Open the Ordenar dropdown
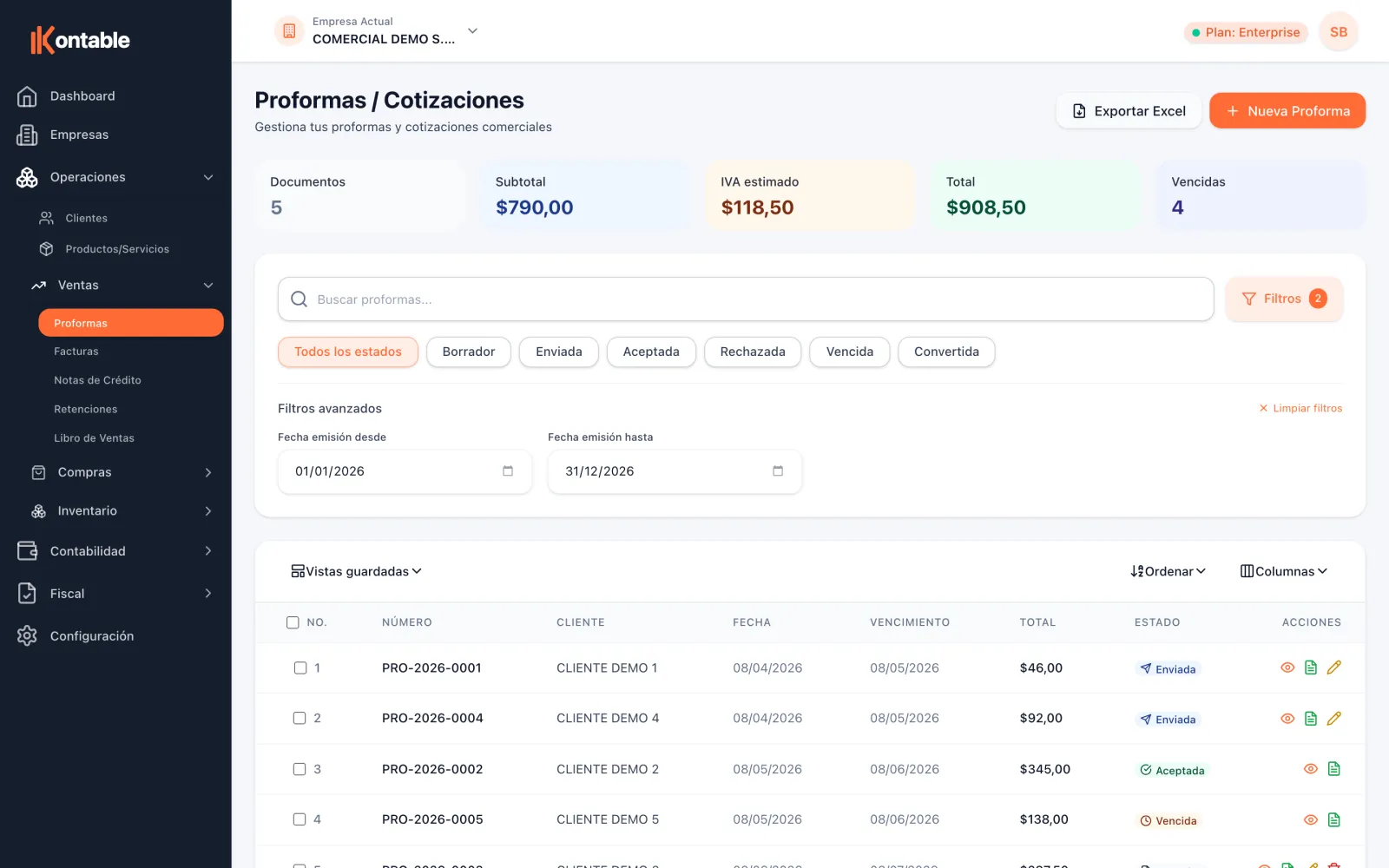Viewport: 1389px width, 868px height. tap(1168, 571)
